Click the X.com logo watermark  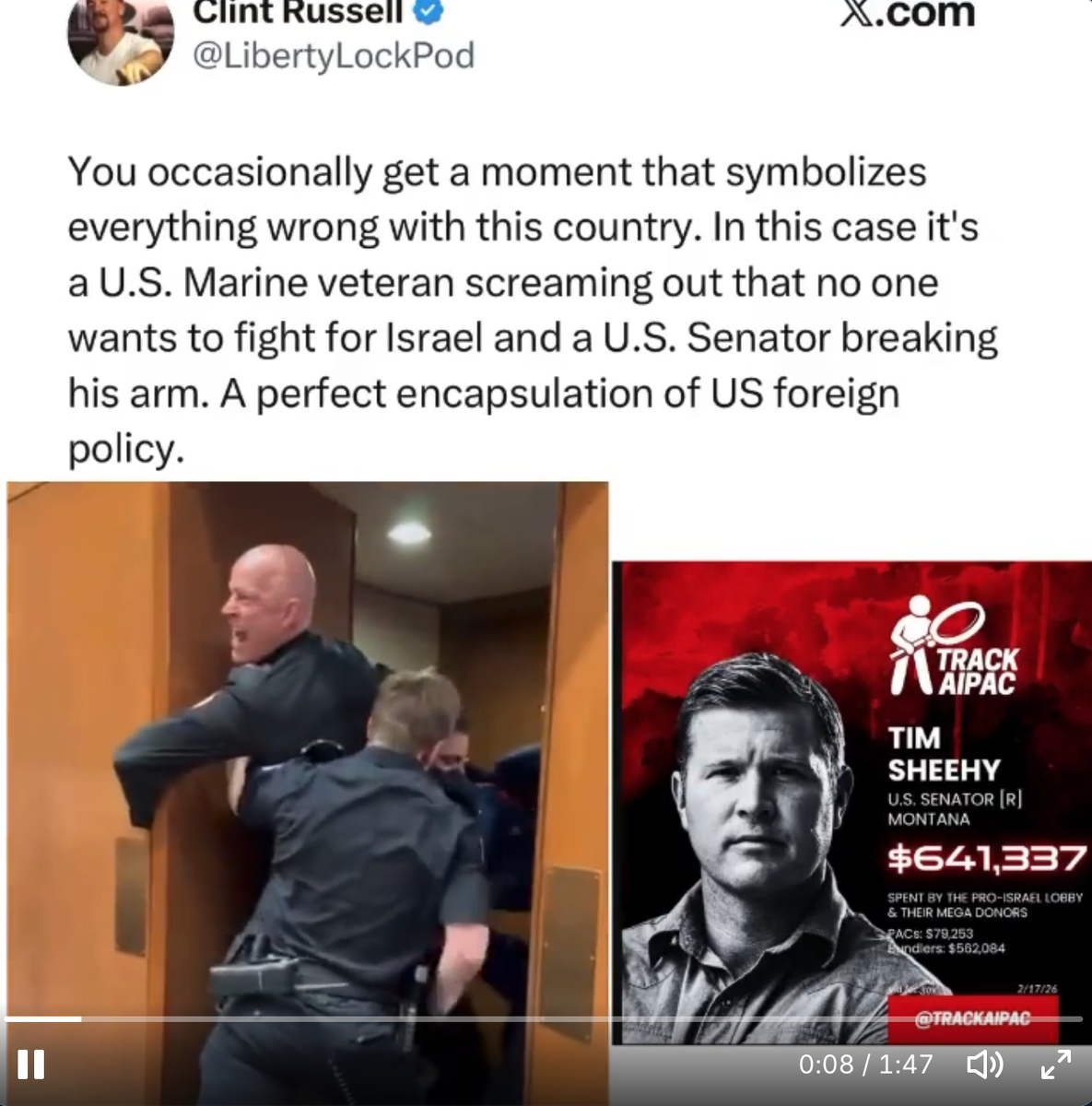click(x=906, y=13)
